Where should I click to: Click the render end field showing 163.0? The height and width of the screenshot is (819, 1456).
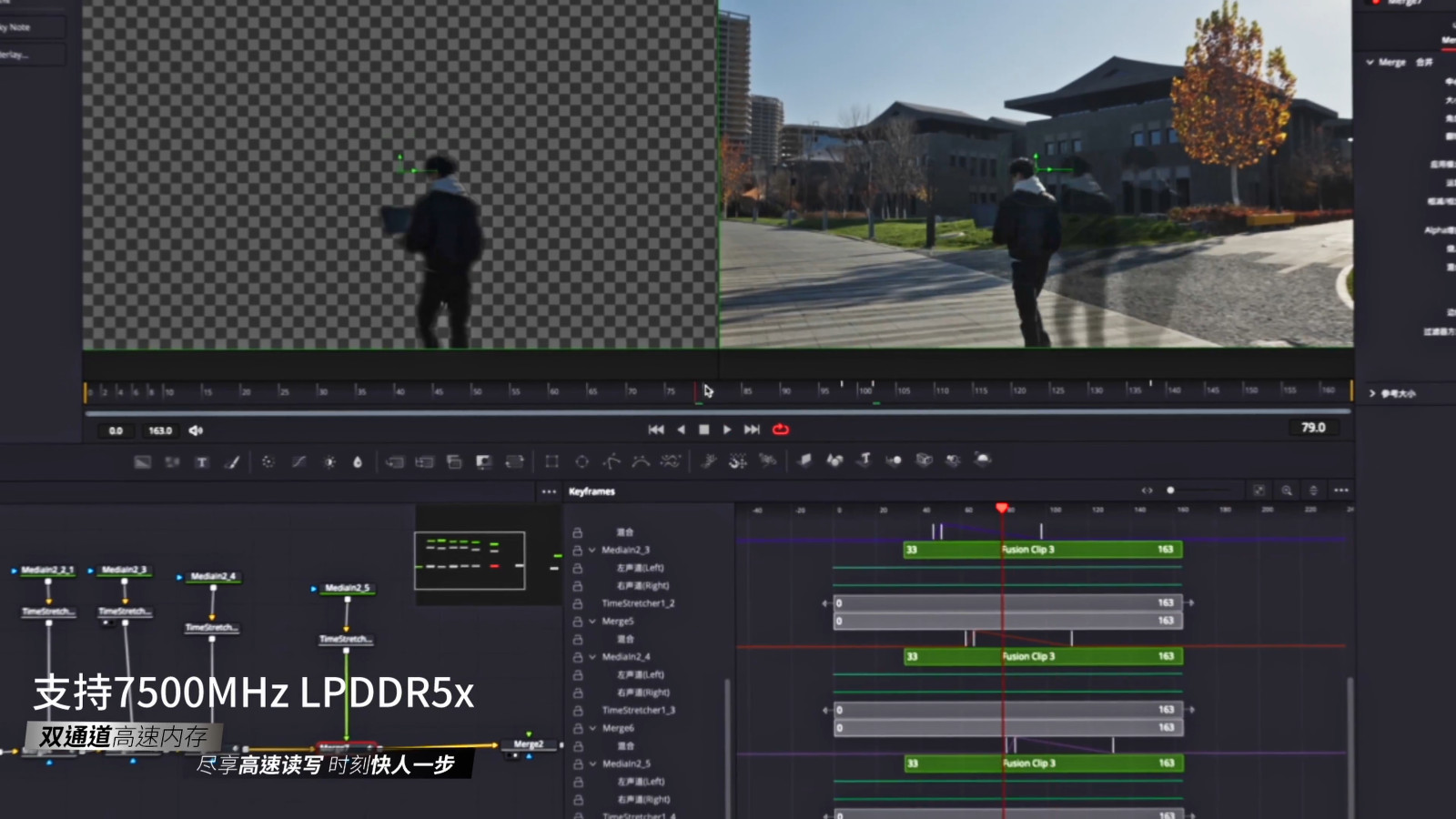click(160, 430)
